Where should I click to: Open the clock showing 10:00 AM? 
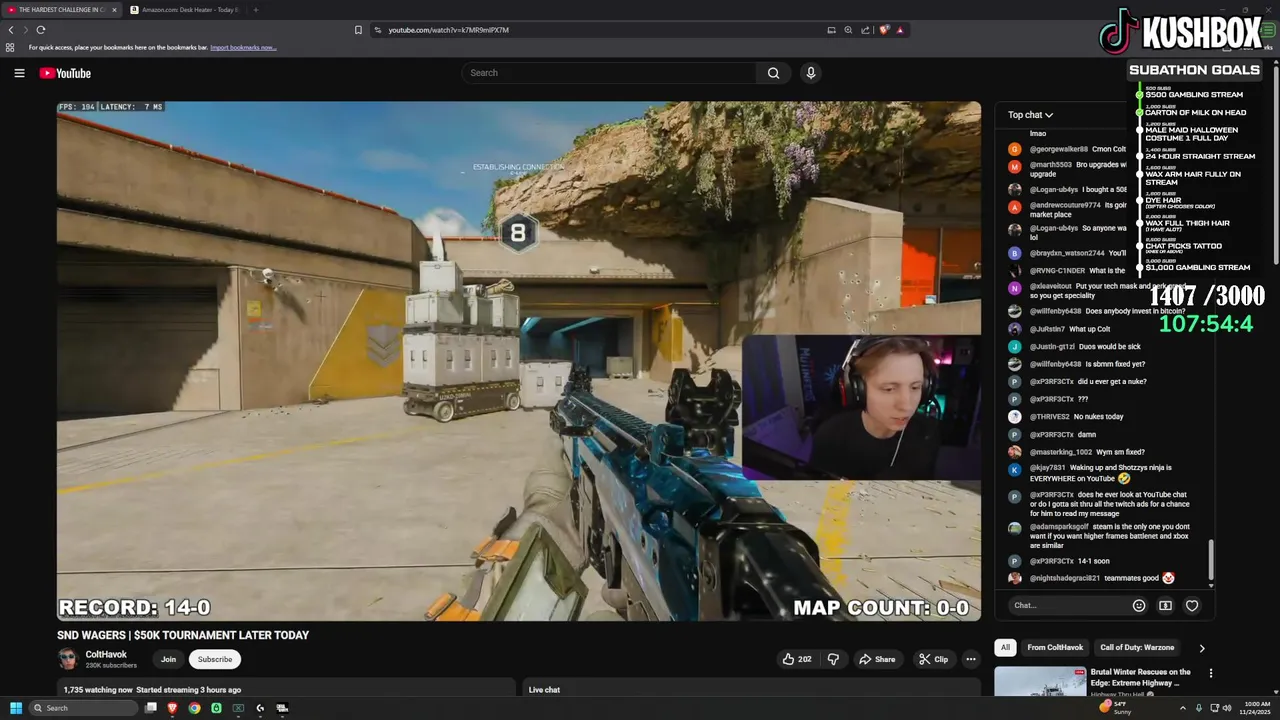click(x=1256, y=708)
